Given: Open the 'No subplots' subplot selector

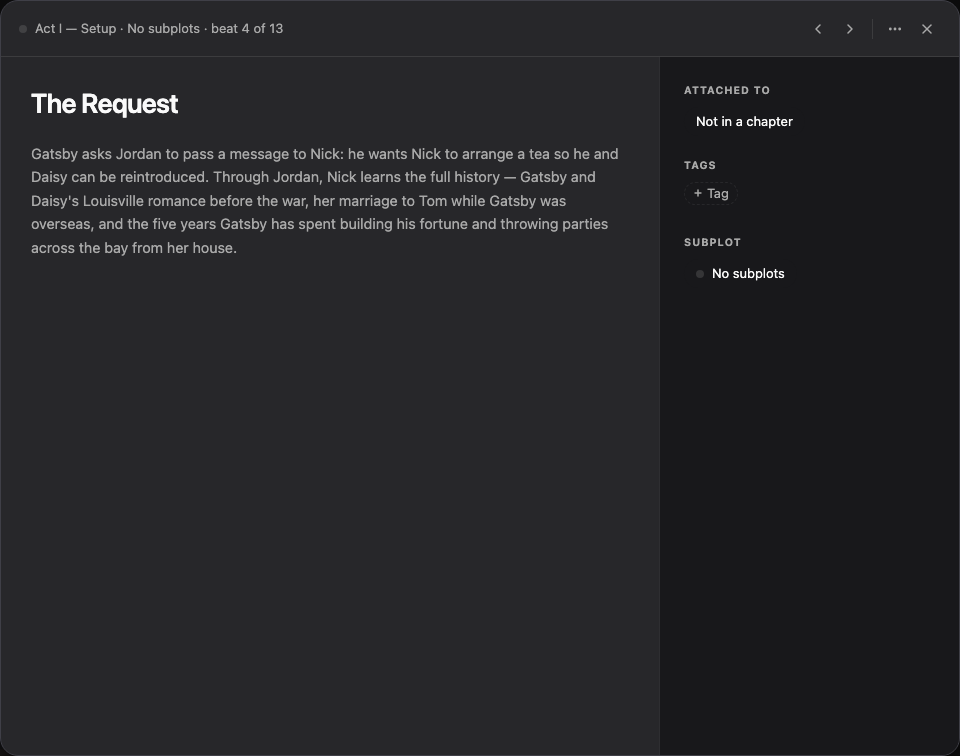Looking at the screenshot, I should coord(740,274).
